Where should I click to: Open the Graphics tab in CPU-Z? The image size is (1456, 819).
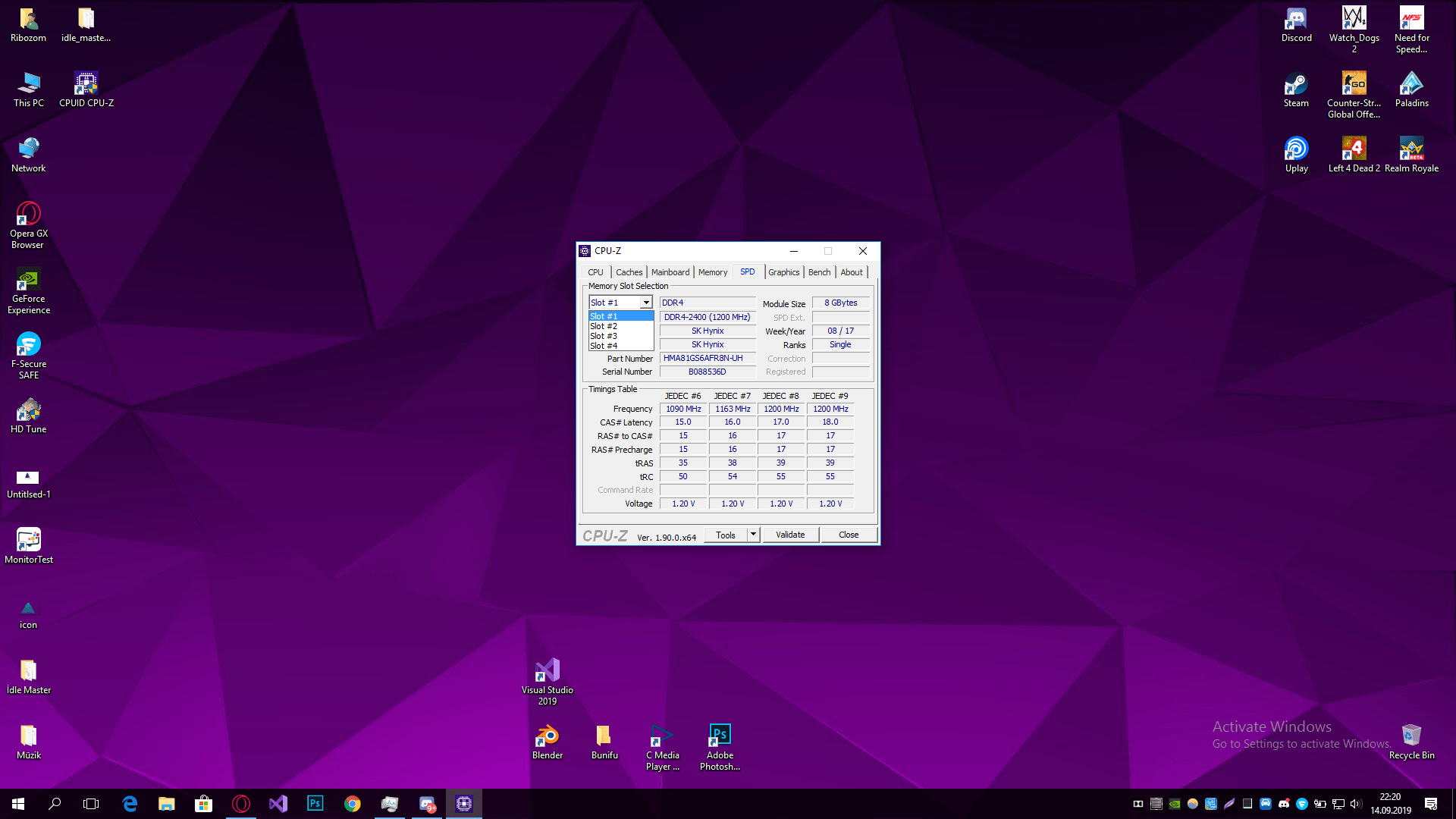point(783,271)
